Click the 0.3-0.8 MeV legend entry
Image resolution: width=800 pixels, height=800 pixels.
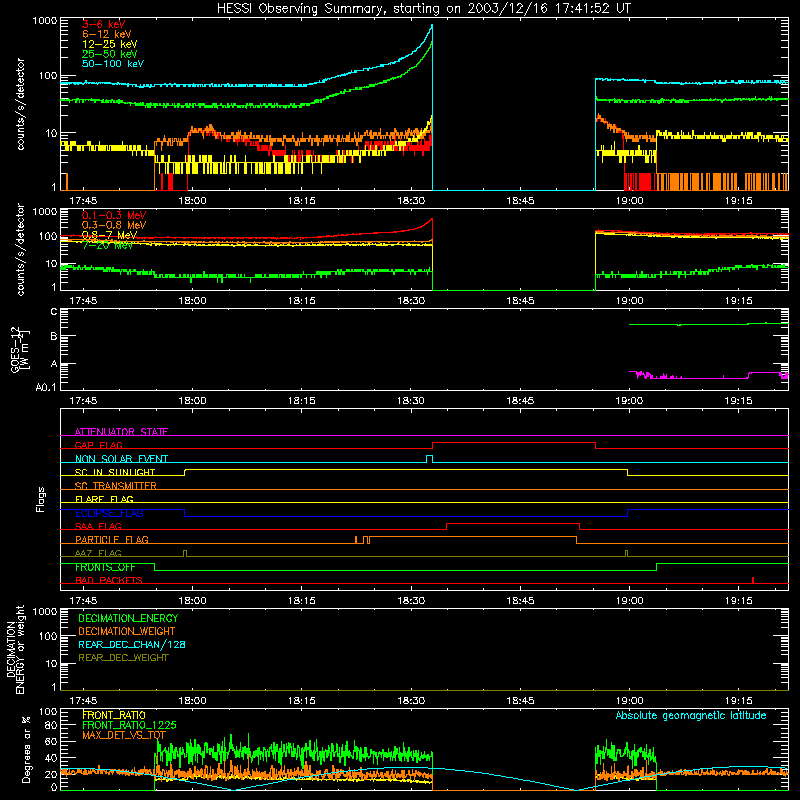114,225
